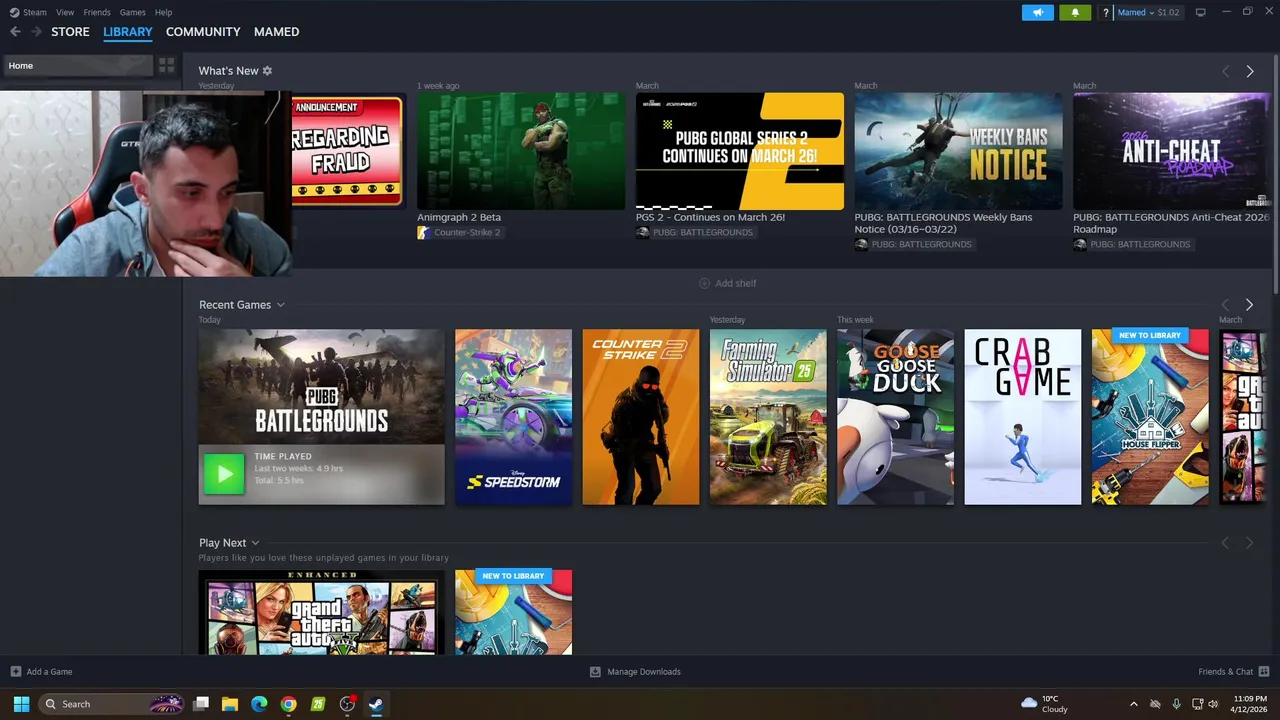The height and width of the screenshot is (720, 1280).
Task: Click the microphone tray icon
Action: pyautogui.click(x=1176, y=704)
